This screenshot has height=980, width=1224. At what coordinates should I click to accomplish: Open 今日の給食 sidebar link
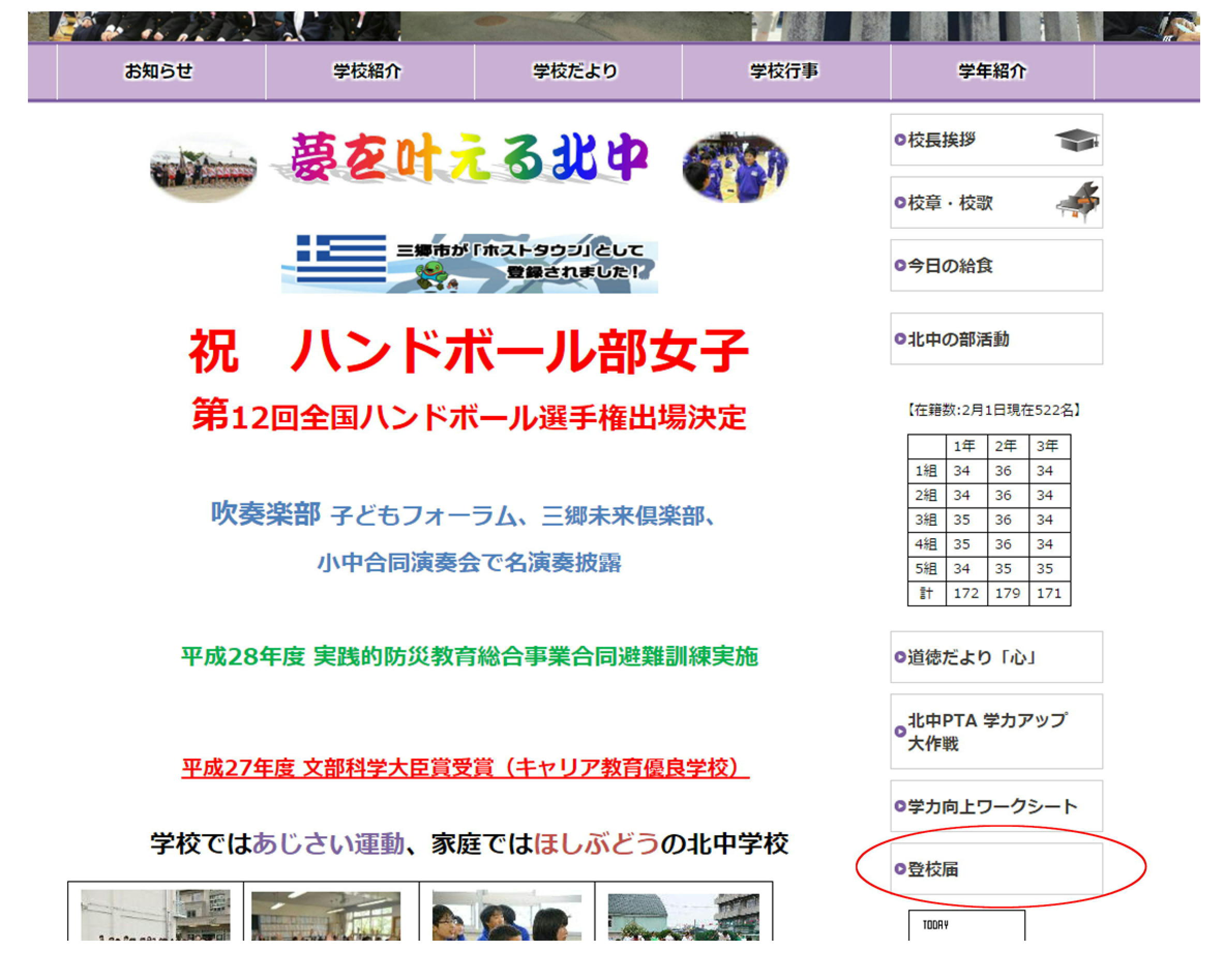click(996, 265)
